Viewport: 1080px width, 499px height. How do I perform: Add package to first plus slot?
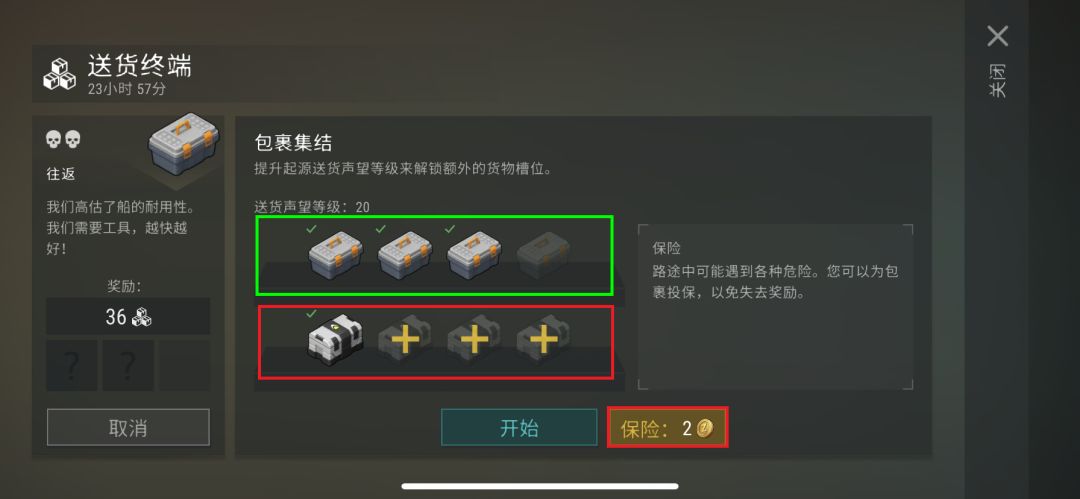(405, 338)
